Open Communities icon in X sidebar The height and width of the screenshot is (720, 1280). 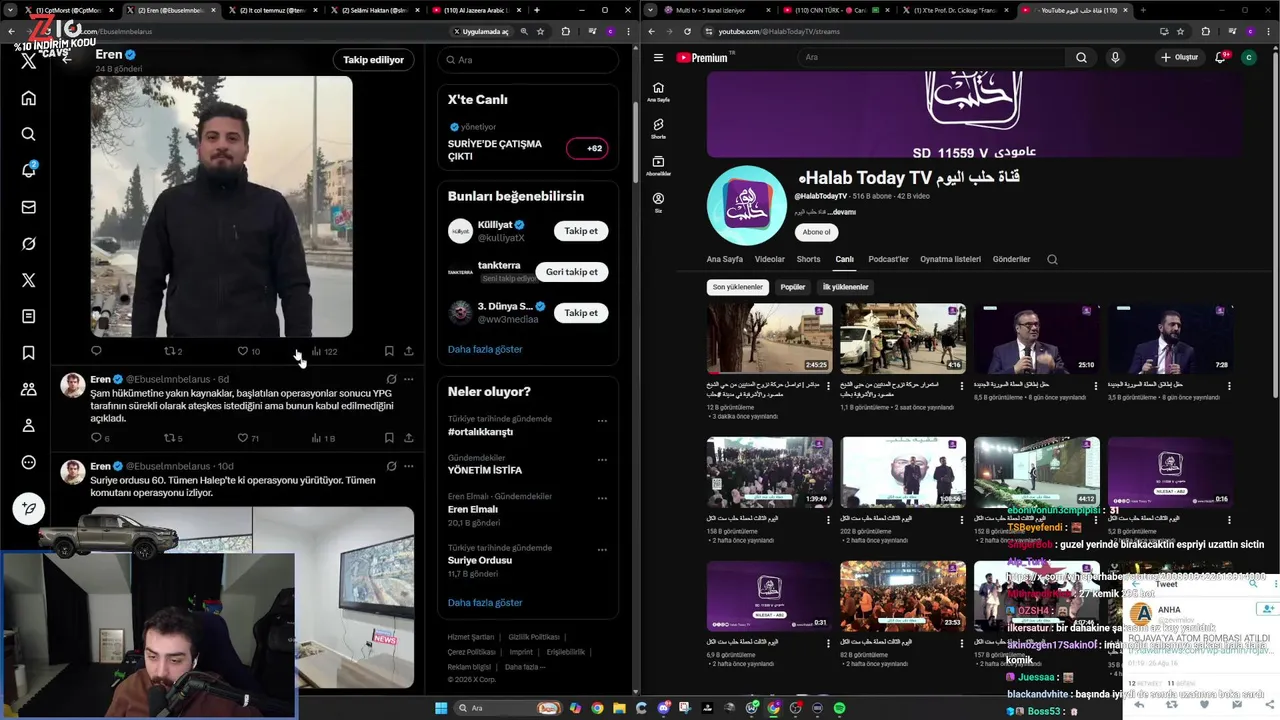click(x=28, y=389)
